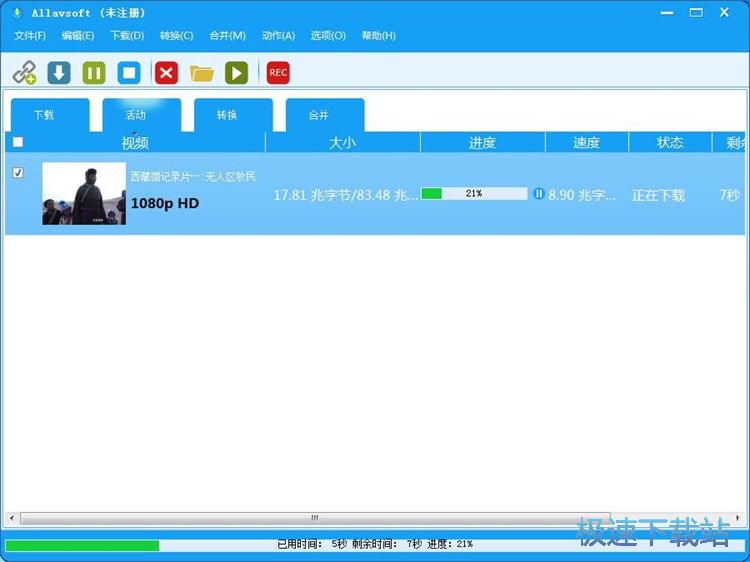Image resolution: width=750 pixels, height=562 pixels.
Task: Switch to the 活动 tab
Action: (142, 115)
